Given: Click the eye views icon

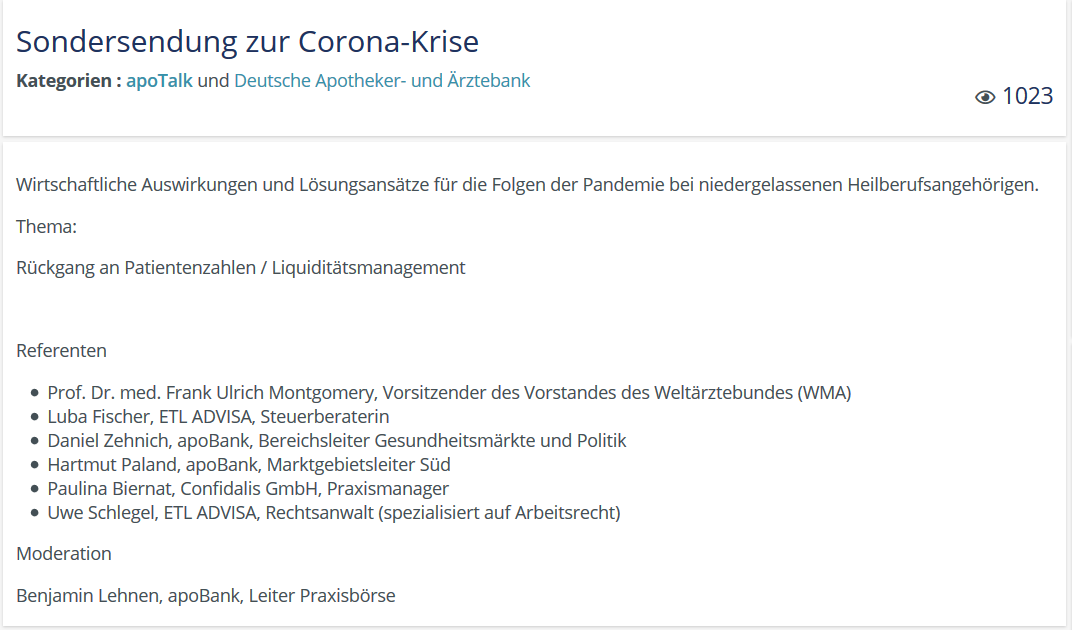Looking at the screenshot, I should pyautogui.click(x=984, y=97).
